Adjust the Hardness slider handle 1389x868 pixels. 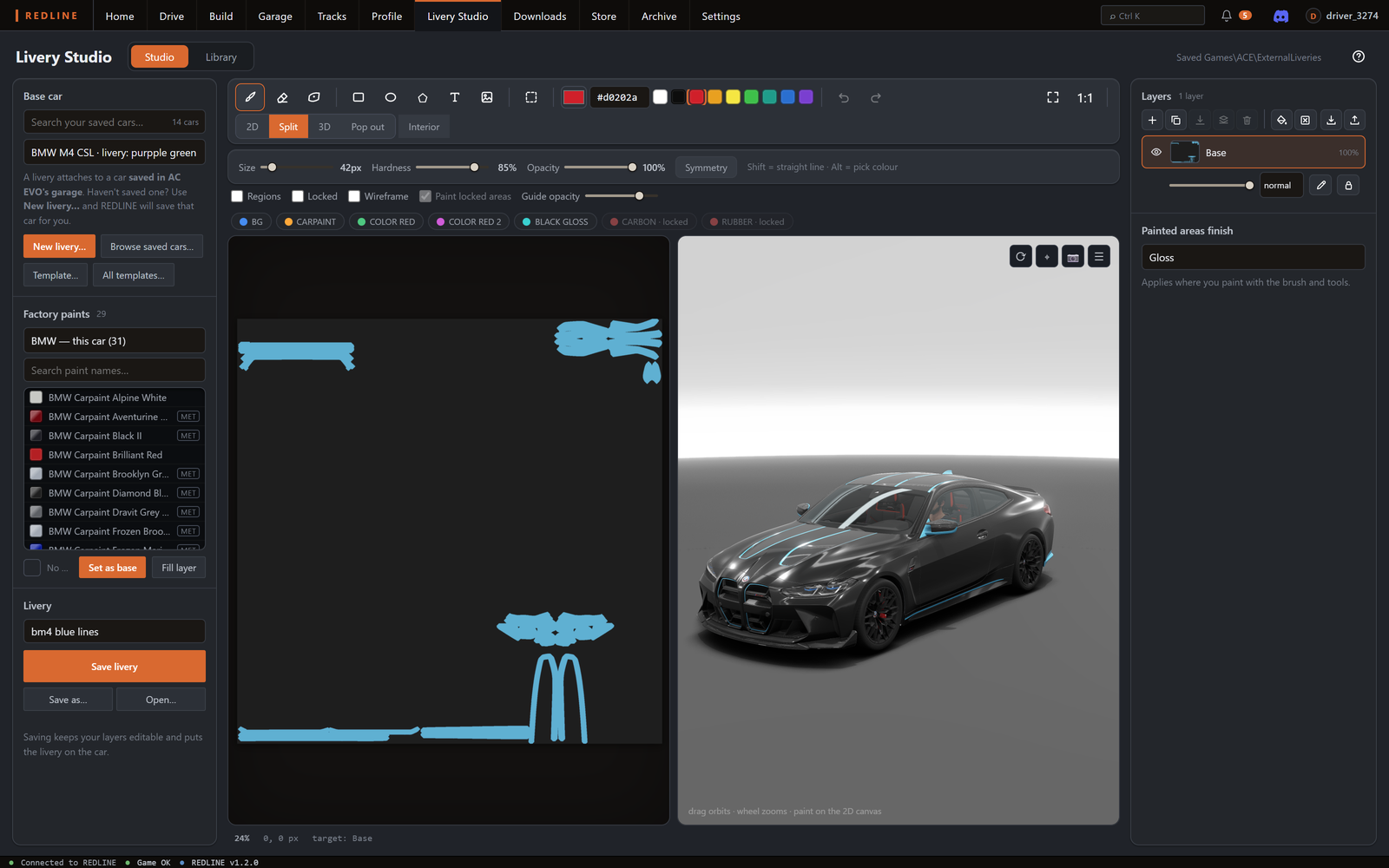click(474, 168)
